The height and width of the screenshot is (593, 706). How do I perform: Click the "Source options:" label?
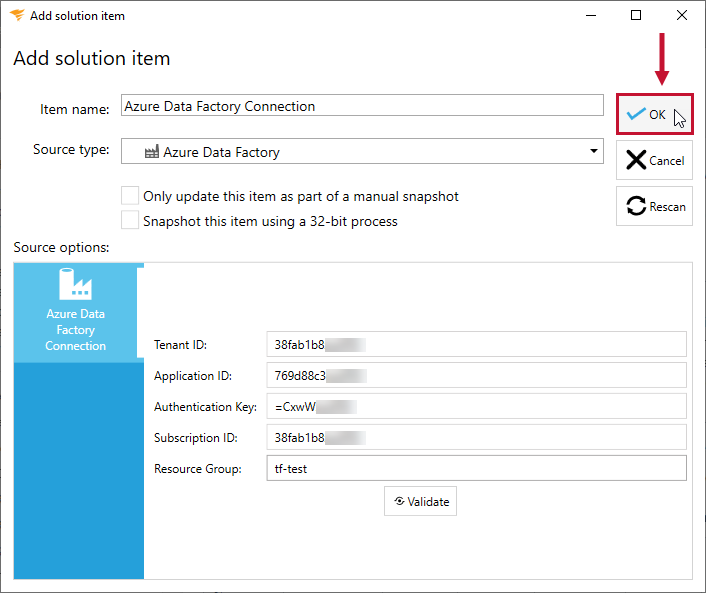[x=61, y=247]
